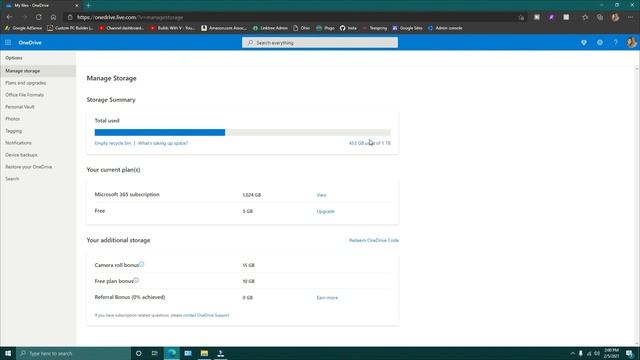Select Manage storage in the sidebar

[38, 71]
